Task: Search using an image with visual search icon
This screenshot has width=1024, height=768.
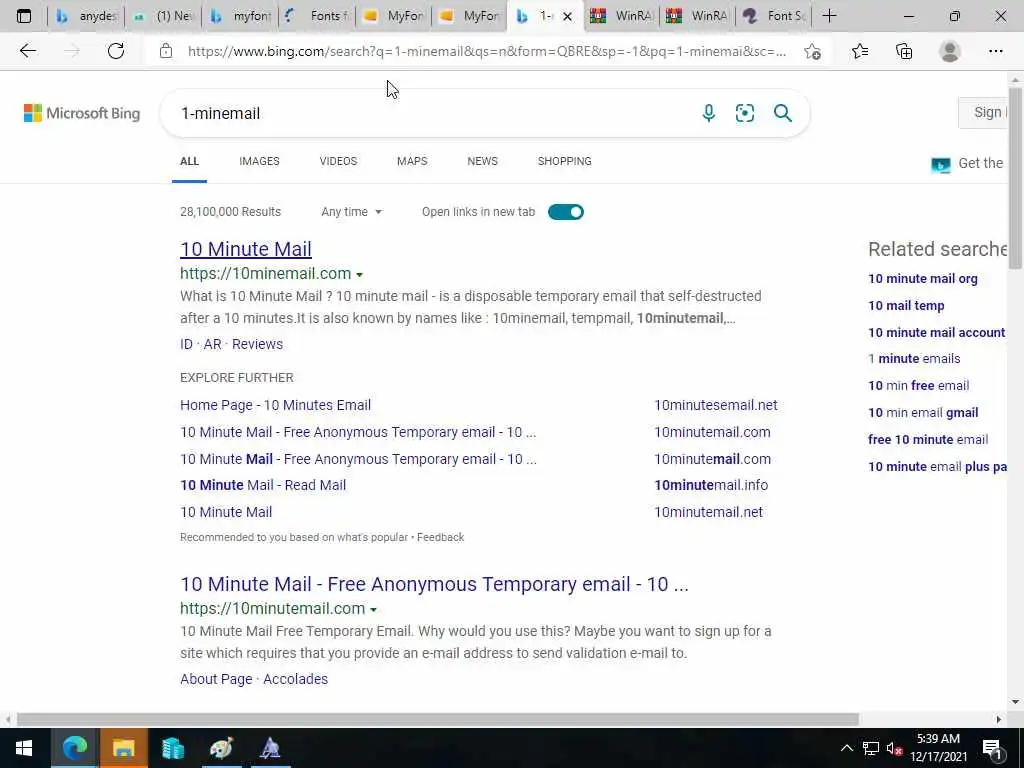Action: 744,113
